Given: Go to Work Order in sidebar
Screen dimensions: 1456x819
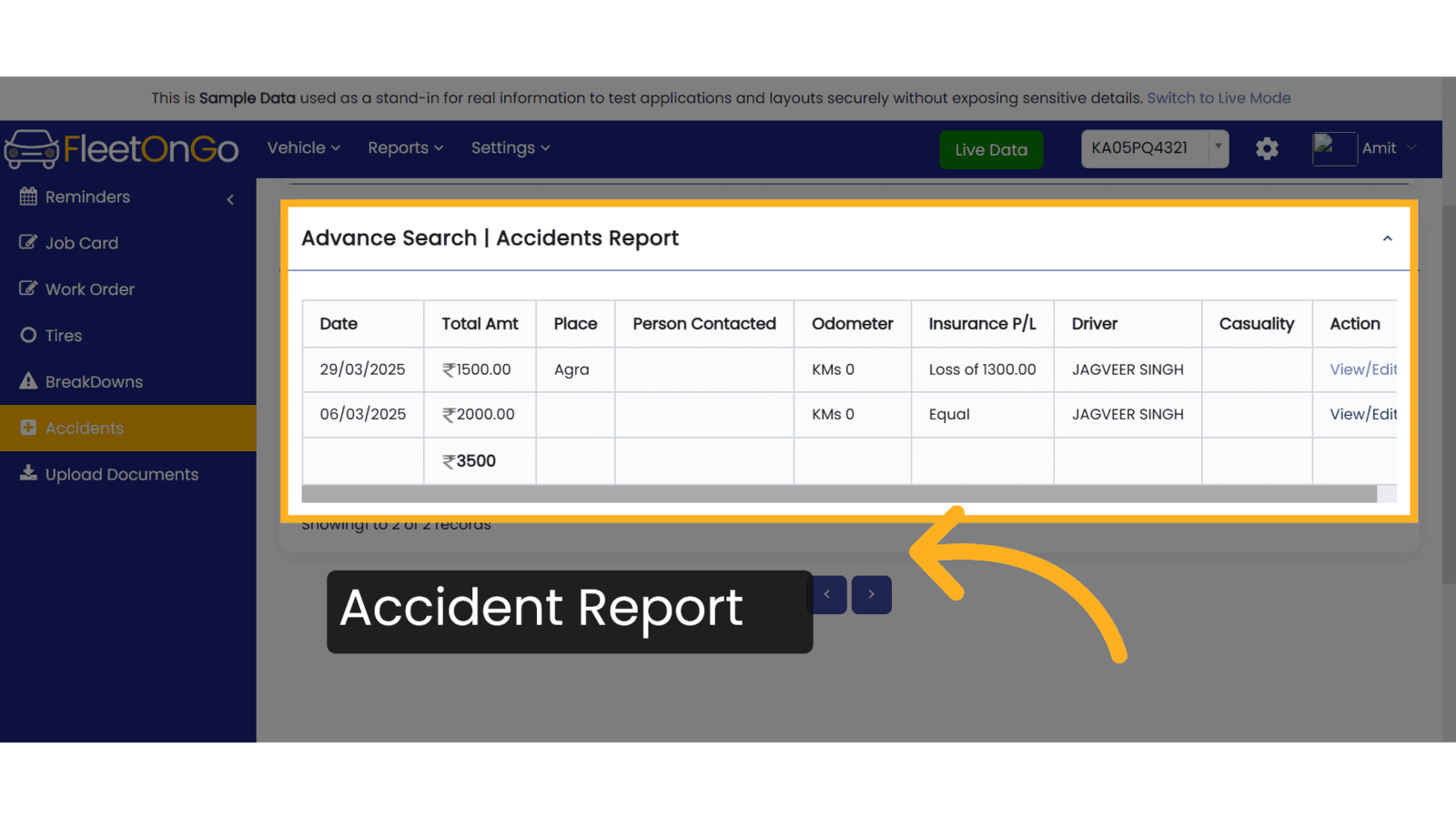Looking at the screenshot, I should pyautogui.click(x=127, y=289).
